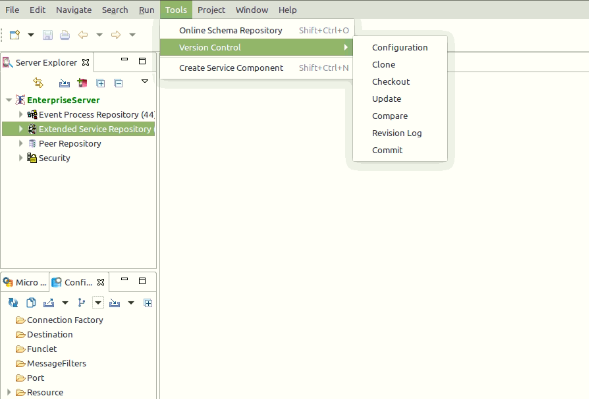Click the Back navigation arrow icon
Viewport: 589px width, 399px height.
tap(83, 35)
